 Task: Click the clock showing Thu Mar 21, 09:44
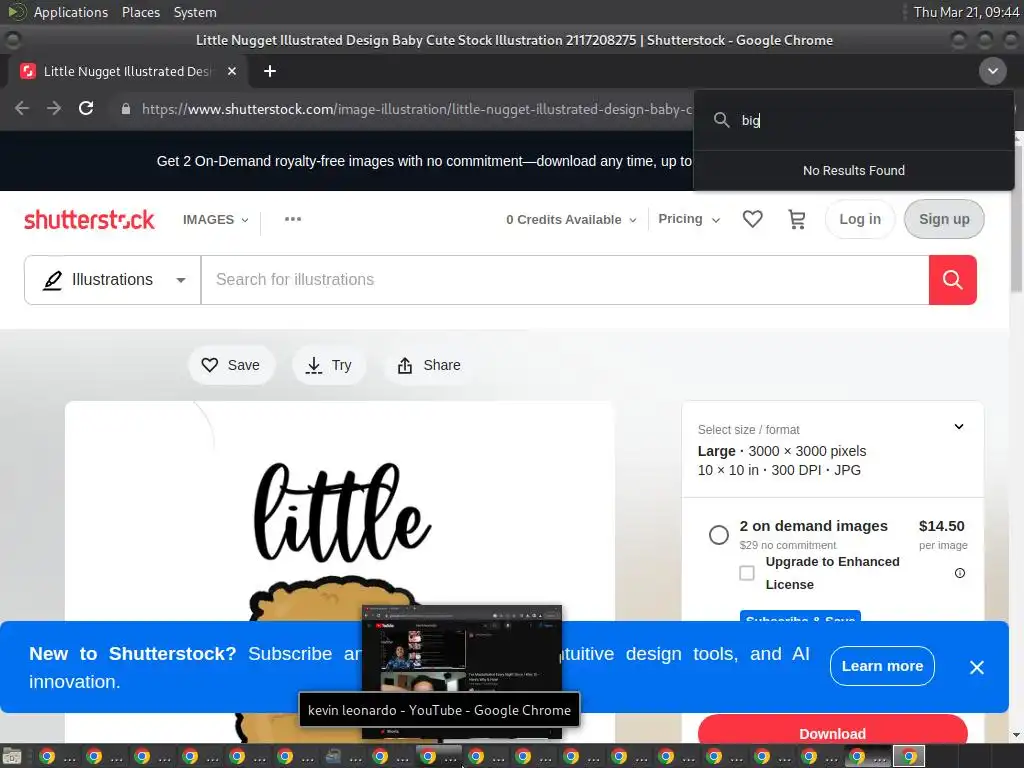[x=966, y=12]
